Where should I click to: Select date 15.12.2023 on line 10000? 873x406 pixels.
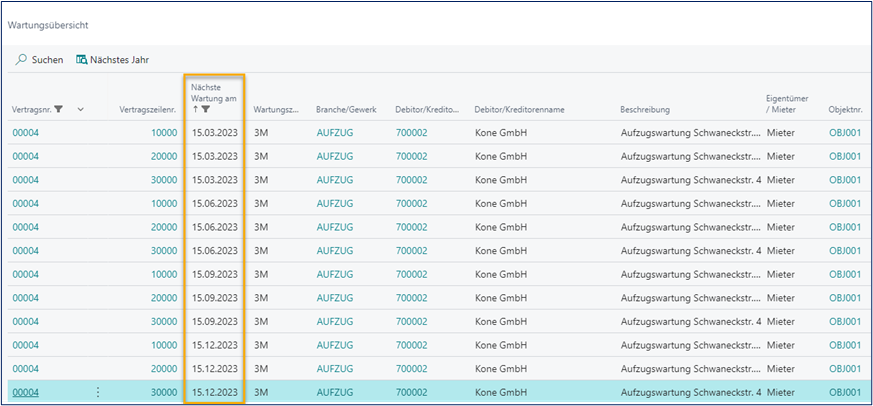(x=215, y=345)
